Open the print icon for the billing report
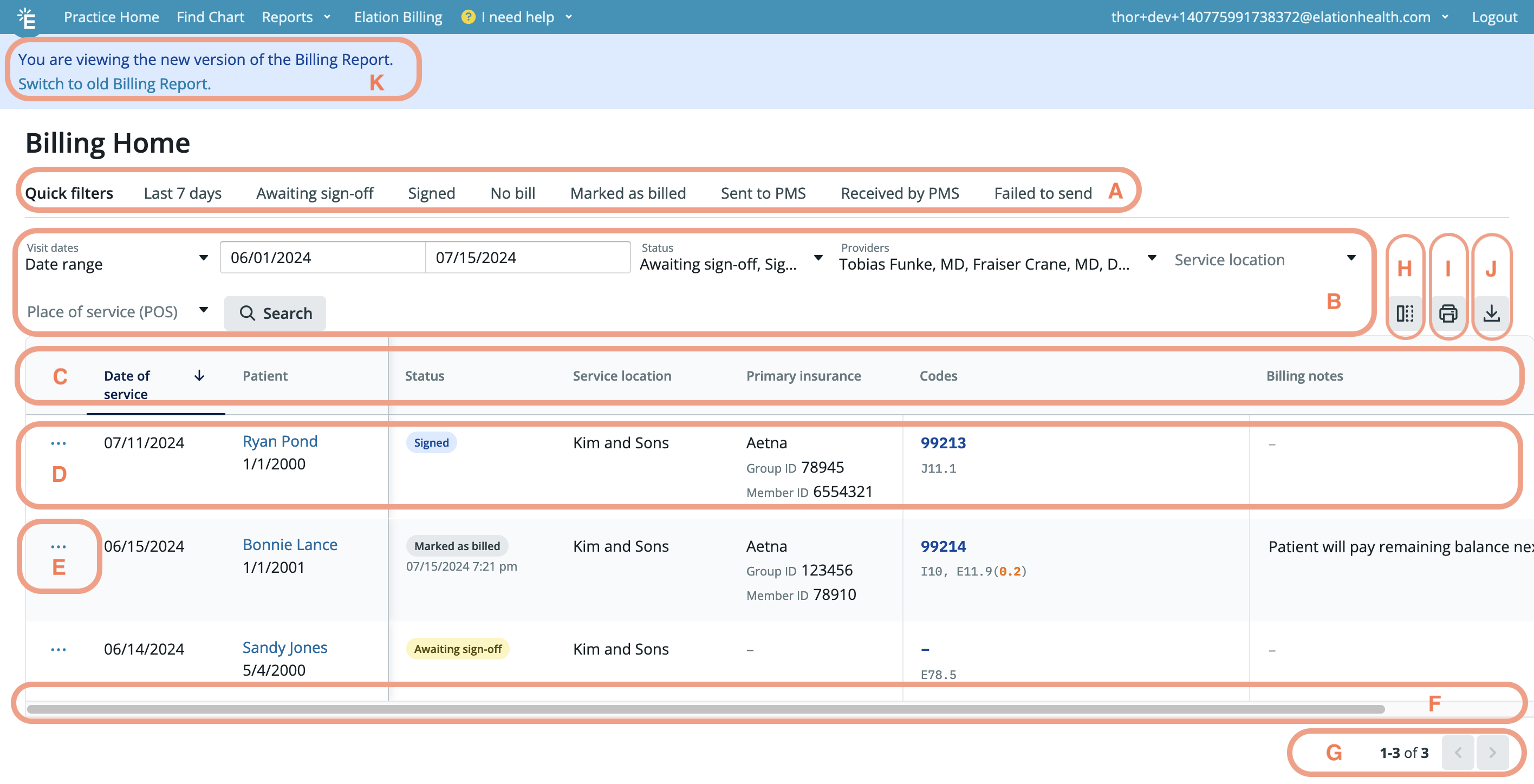The height and width of the screenshot is (784, 1534). click(x=1448, y=313)
